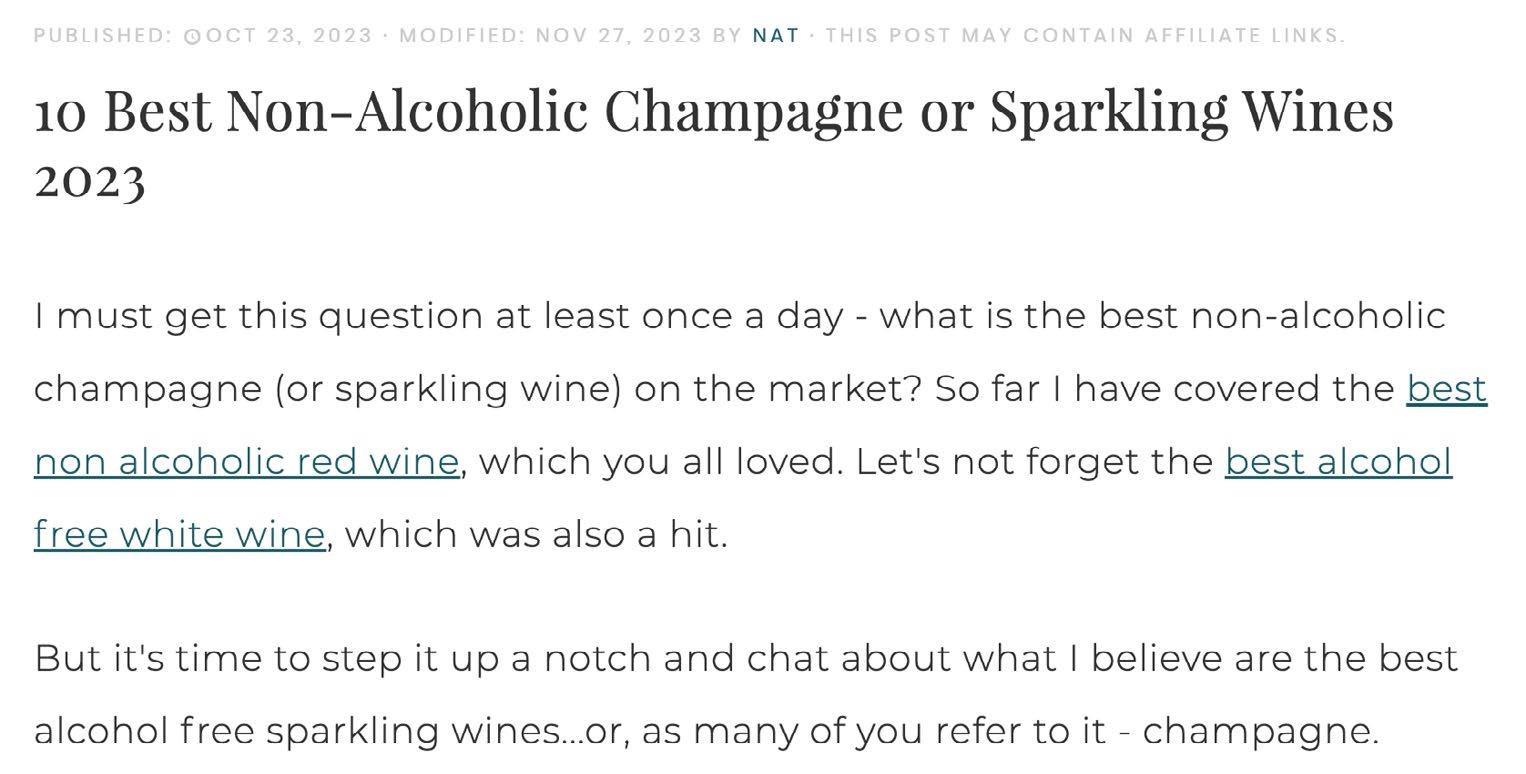Click the 2023 on the title's second line
Screen dimensions: 1526x774
click(x=90, y=180)
